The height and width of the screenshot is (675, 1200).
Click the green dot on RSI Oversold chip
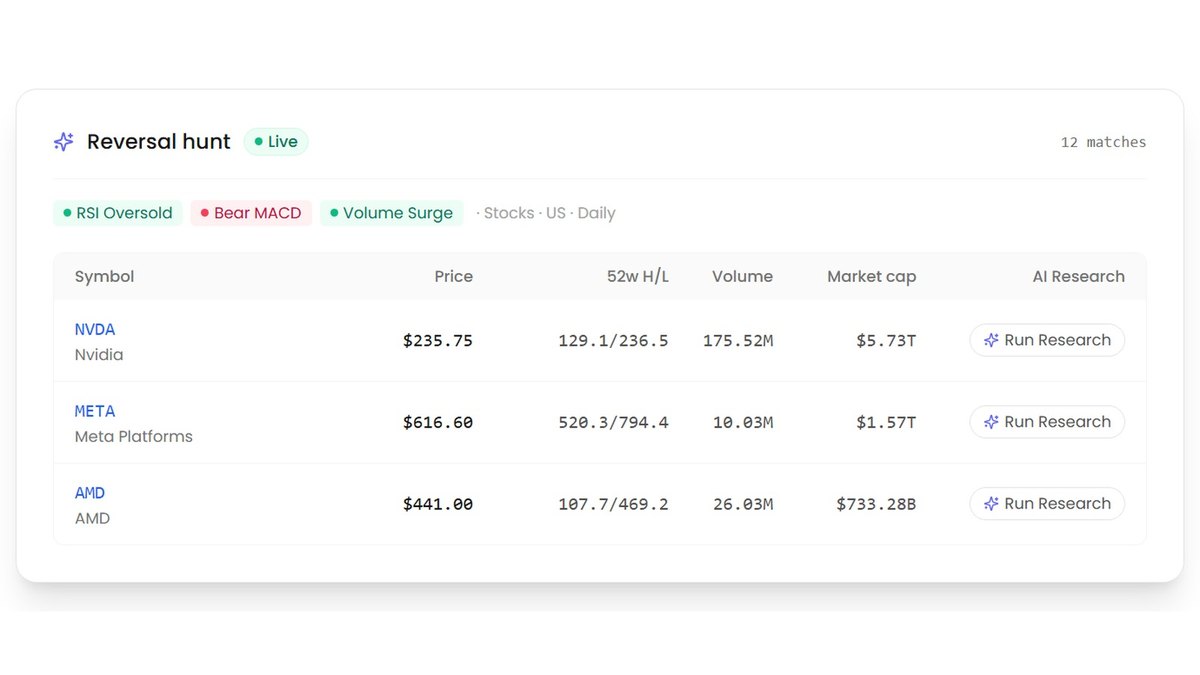pos(67,213)
